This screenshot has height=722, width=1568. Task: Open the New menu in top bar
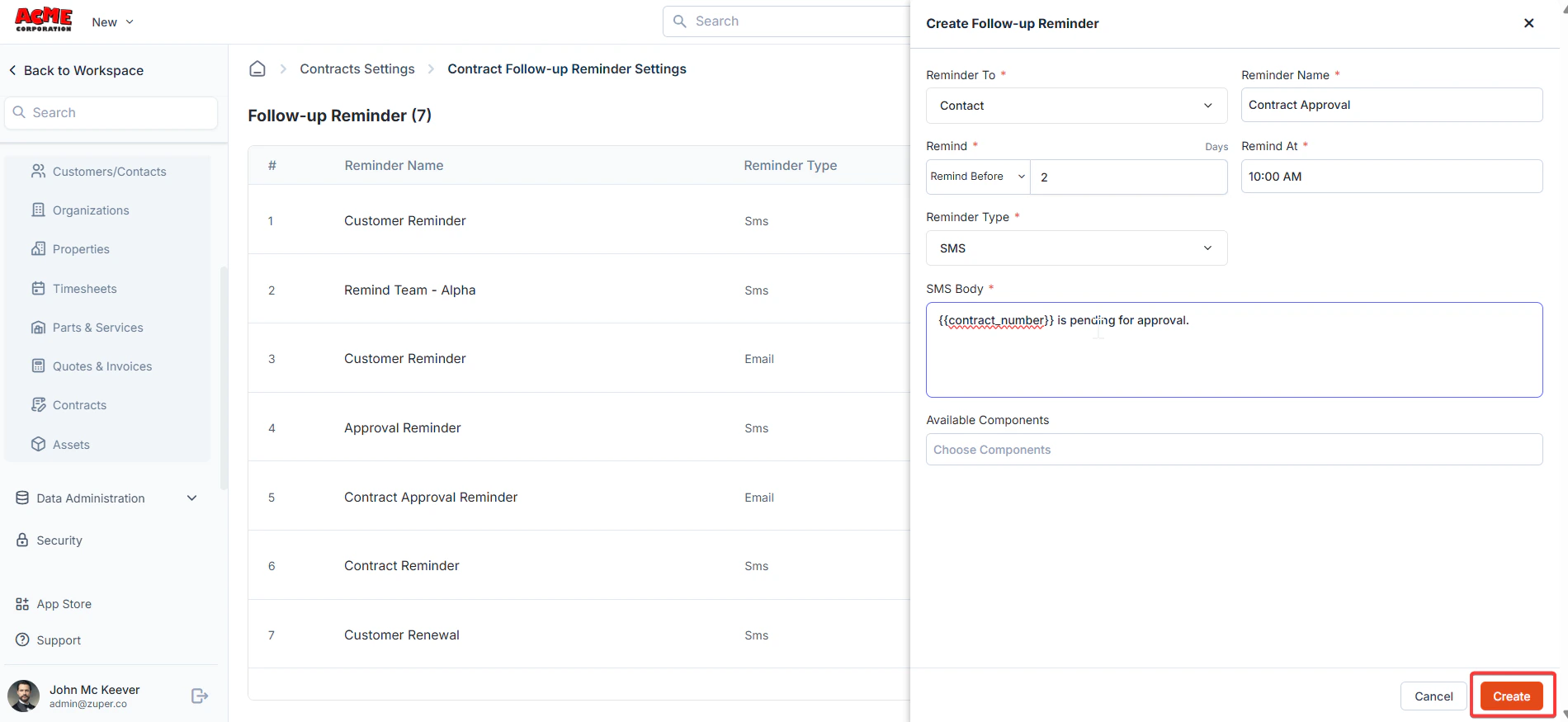(x=112, y=22)
